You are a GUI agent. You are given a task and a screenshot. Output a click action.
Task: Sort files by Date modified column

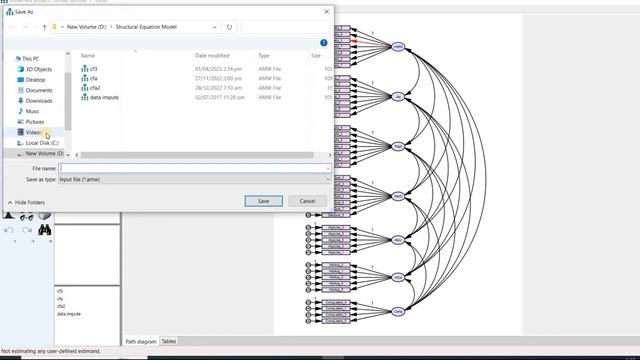tap(212, 56)
